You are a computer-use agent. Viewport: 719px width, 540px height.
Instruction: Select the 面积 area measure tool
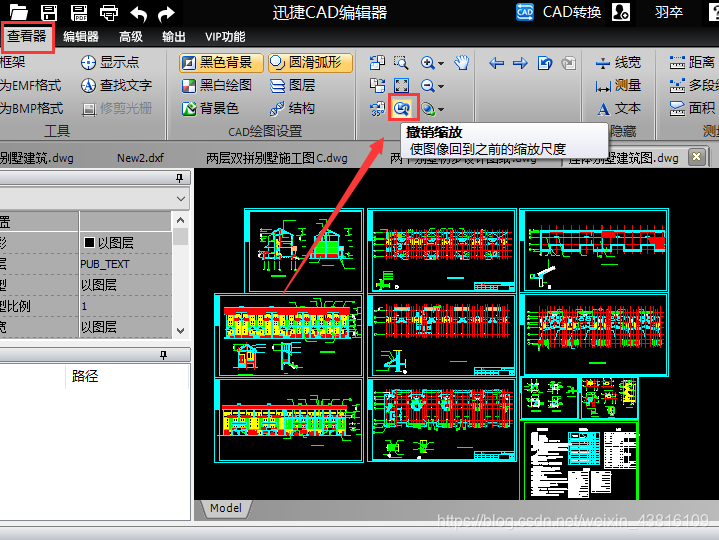691,109
